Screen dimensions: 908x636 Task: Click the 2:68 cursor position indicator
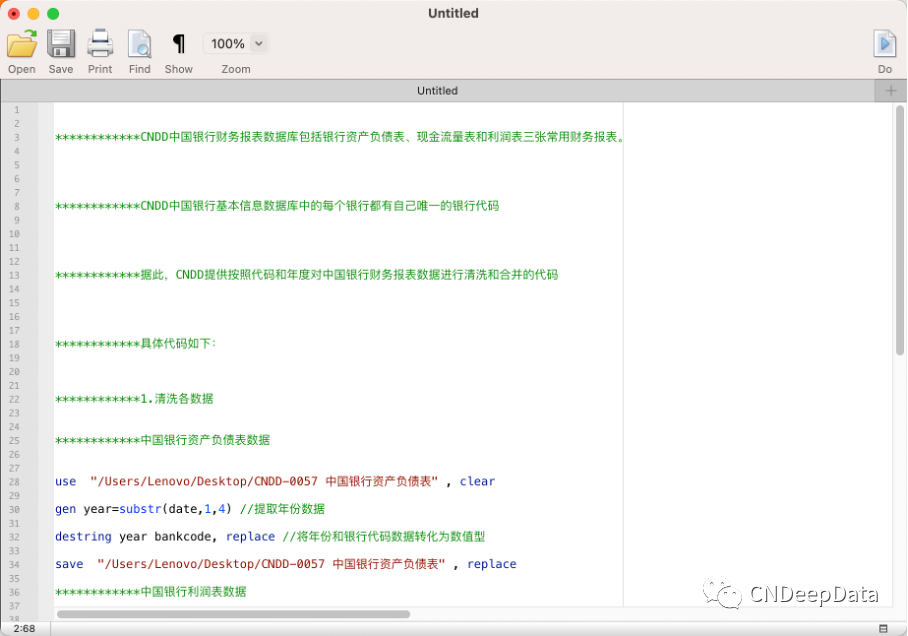click(24, 628)
